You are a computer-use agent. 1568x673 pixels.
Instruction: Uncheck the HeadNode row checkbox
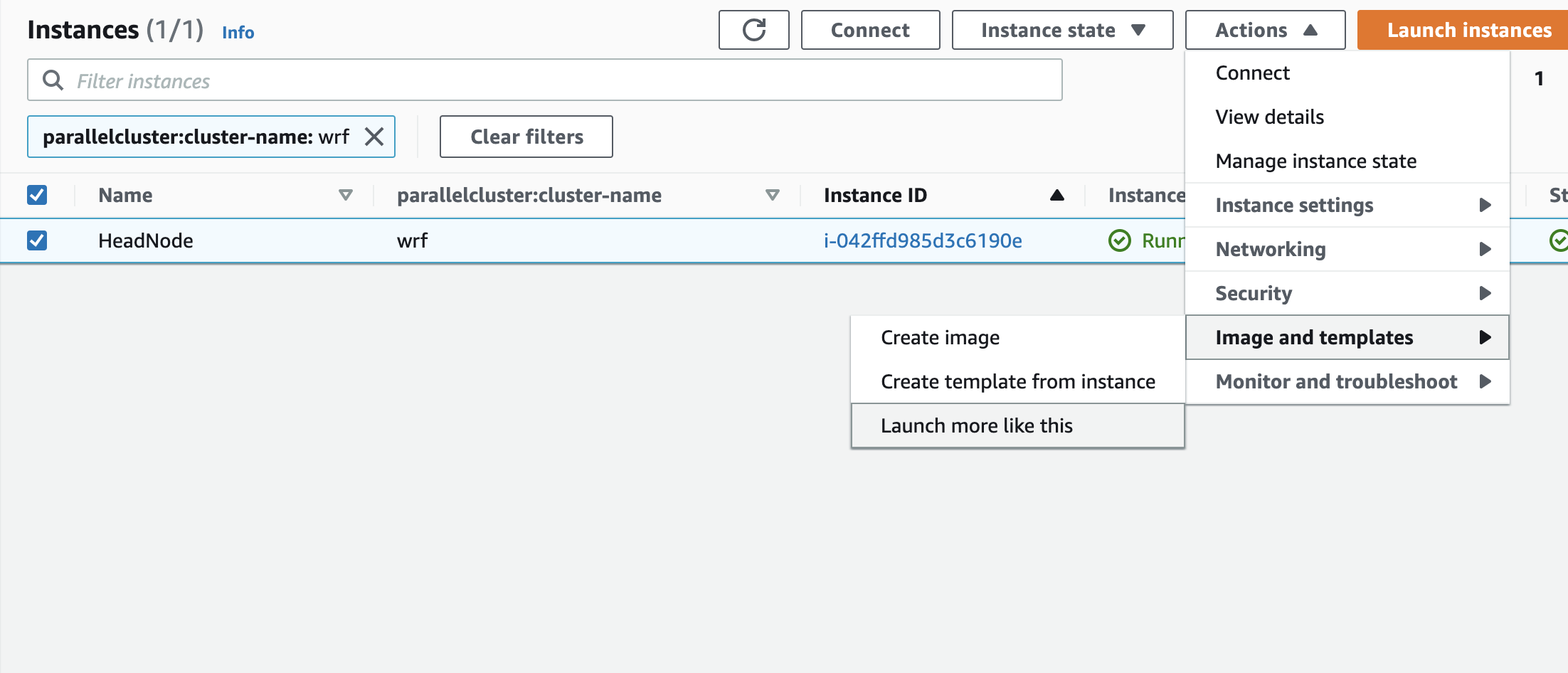coord(37,240)
